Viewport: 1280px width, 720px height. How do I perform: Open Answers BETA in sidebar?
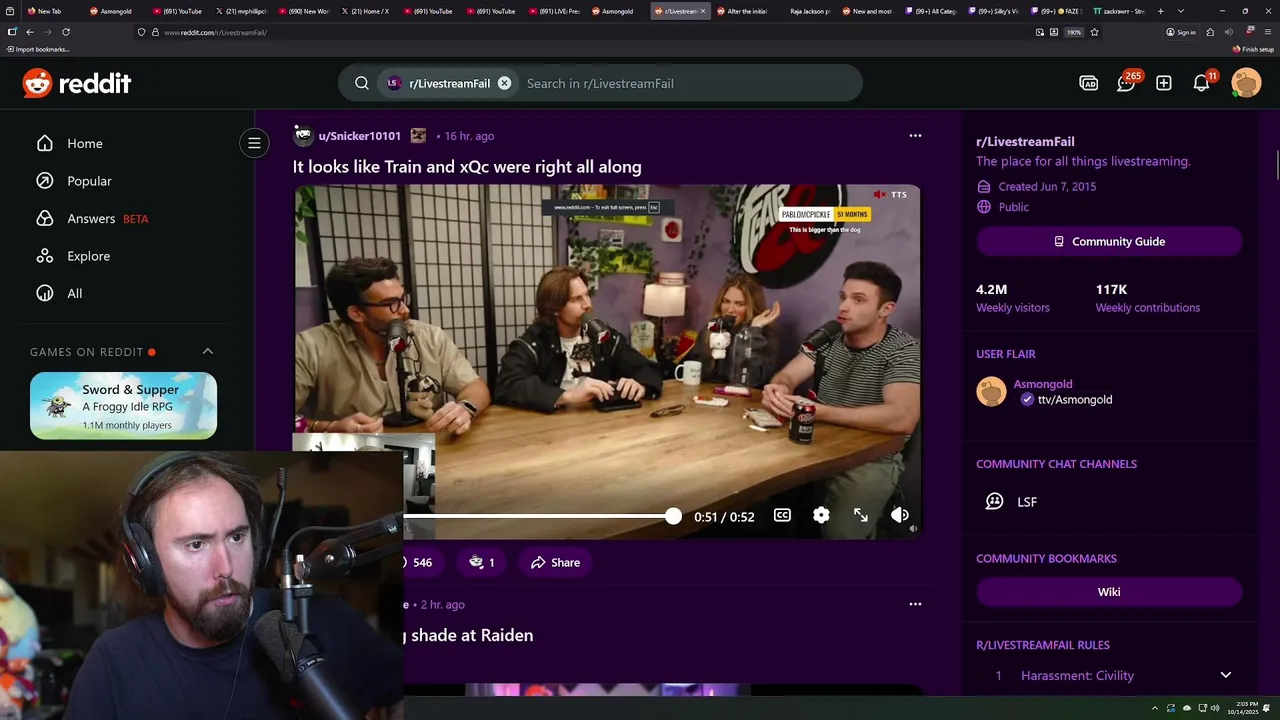coord(92,218)
